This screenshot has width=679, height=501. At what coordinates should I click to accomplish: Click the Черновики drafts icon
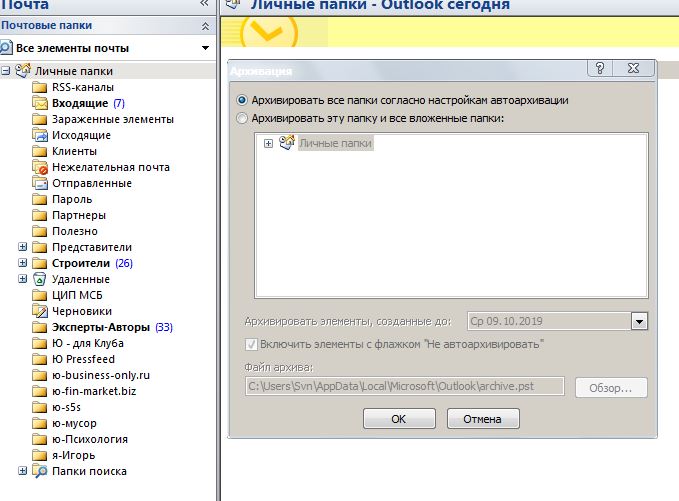click(39, 311)
